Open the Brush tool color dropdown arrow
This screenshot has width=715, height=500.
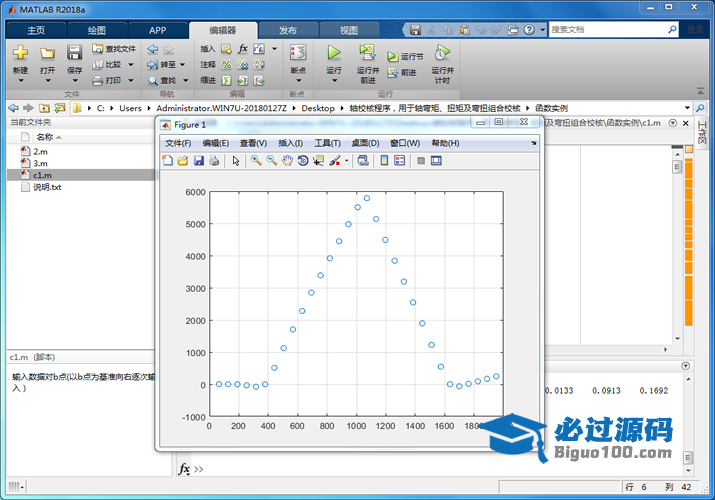(x=346, y=161)
